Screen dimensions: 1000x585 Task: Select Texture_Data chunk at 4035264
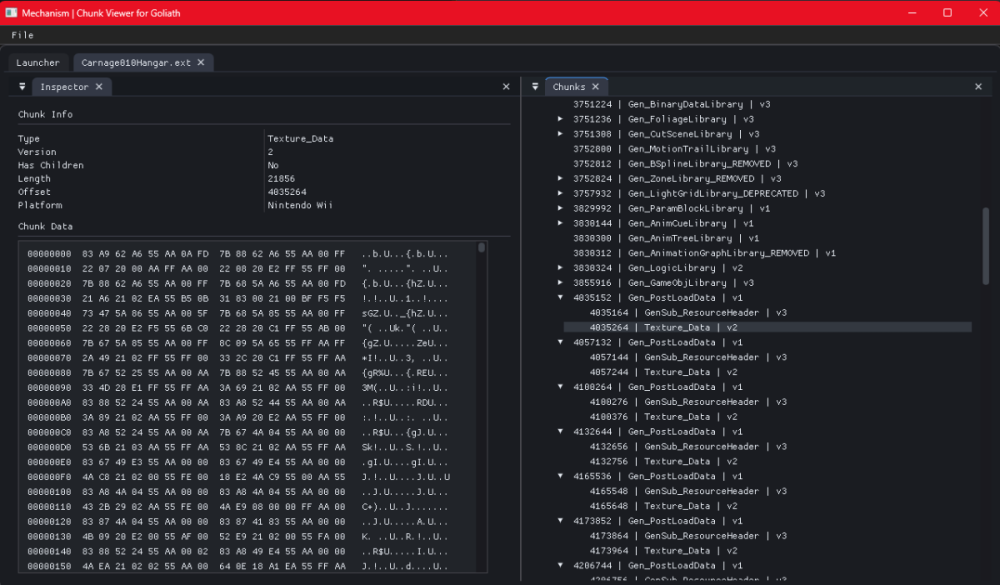click(768, 327)
